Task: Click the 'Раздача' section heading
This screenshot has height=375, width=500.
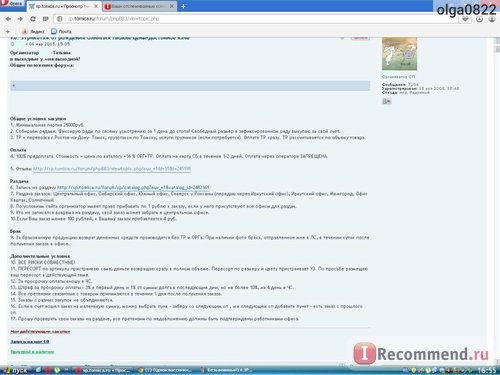Action: pos(19,181)
